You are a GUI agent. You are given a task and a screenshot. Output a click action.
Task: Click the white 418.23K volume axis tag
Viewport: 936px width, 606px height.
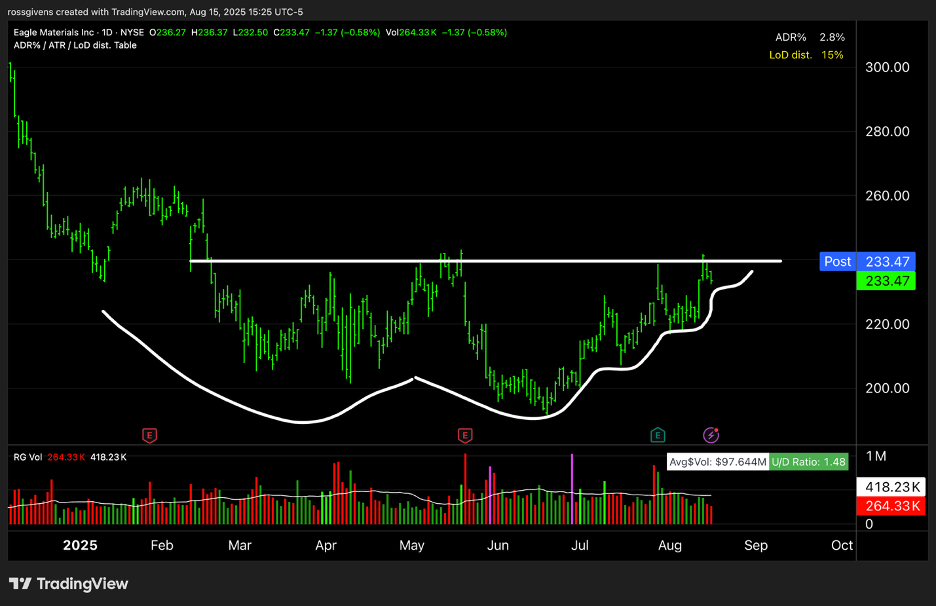click(887, 487)
